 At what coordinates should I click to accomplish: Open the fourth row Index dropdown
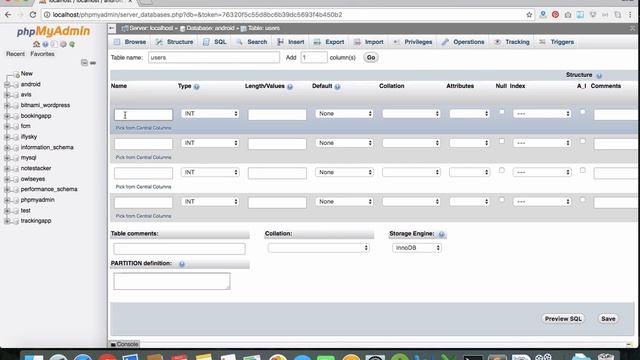[x=542, y=202]
